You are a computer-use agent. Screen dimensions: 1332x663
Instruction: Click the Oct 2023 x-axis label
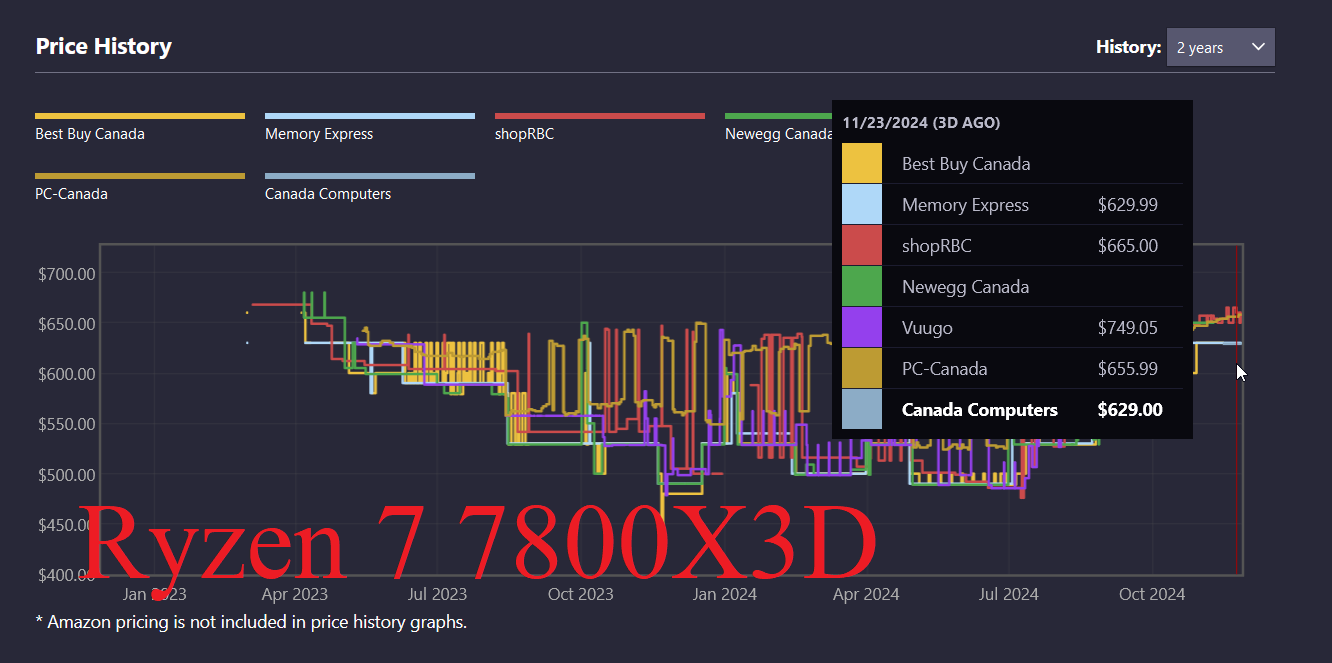pos(581,594)
